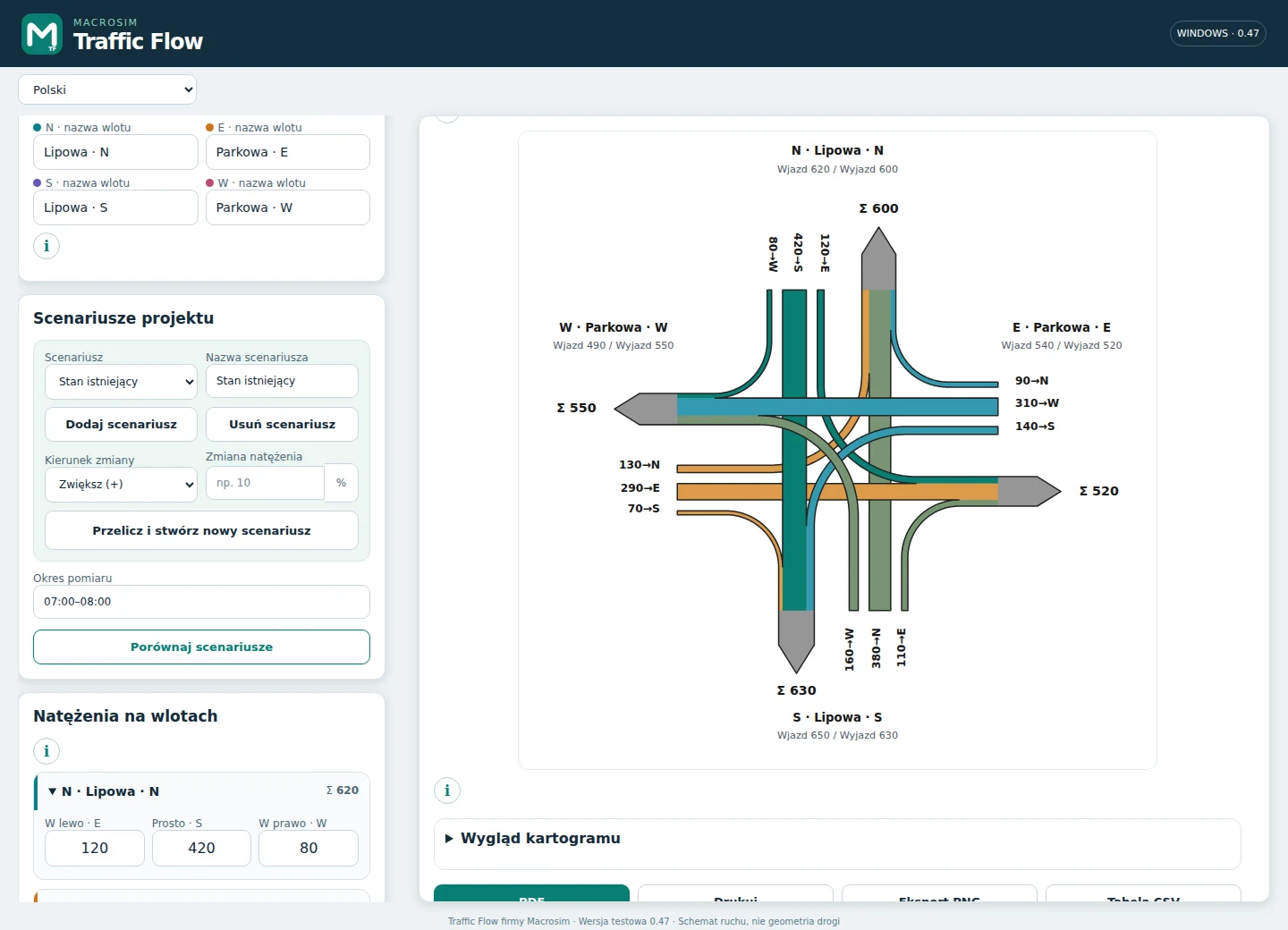Click Wjazd 490 / Wyjazd 550 text
This screenshot has width=1288, height=930.
(x=614, y=345)
